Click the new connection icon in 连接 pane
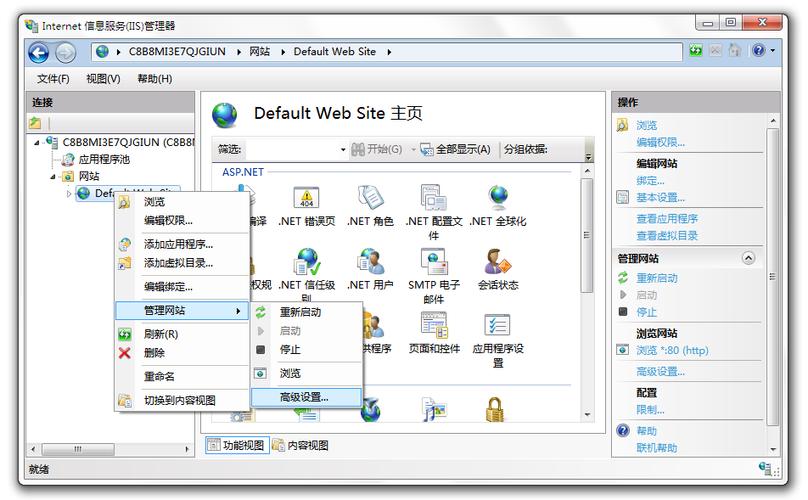The width and height of the screenshot is (808, 500). click(x=35, y=123)
